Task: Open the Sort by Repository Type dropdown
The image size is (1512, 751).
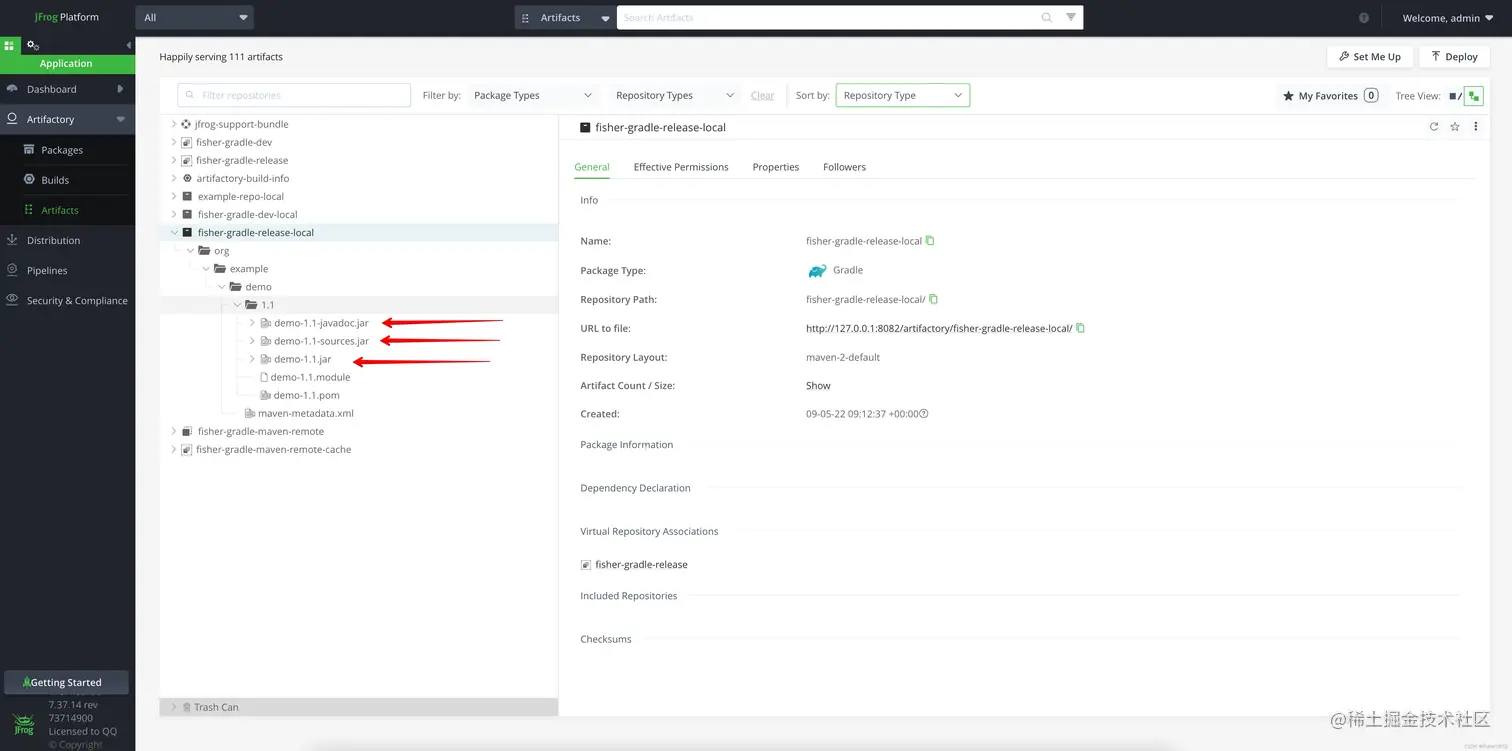Action: (x=903, y=96)
